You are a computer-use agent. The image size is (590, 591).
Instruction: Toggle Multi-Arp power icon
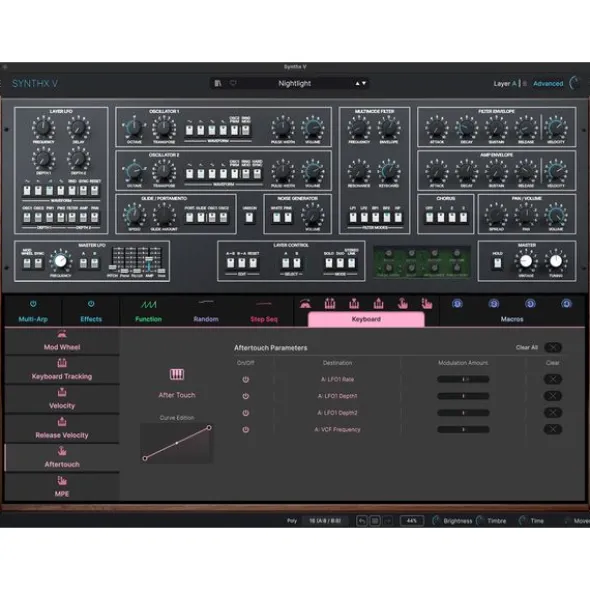33,304
